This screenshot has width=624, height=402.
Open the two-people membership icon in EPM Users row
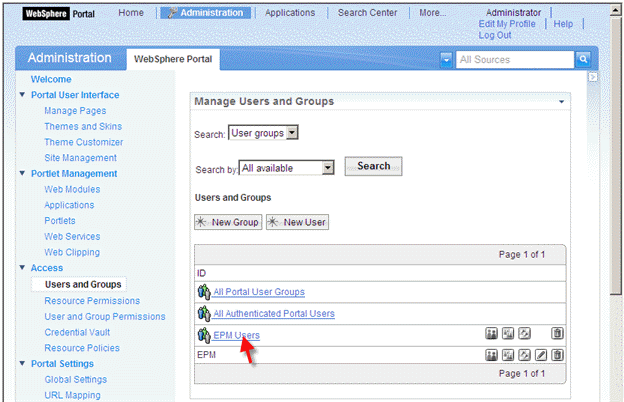[x=491, y=334]
